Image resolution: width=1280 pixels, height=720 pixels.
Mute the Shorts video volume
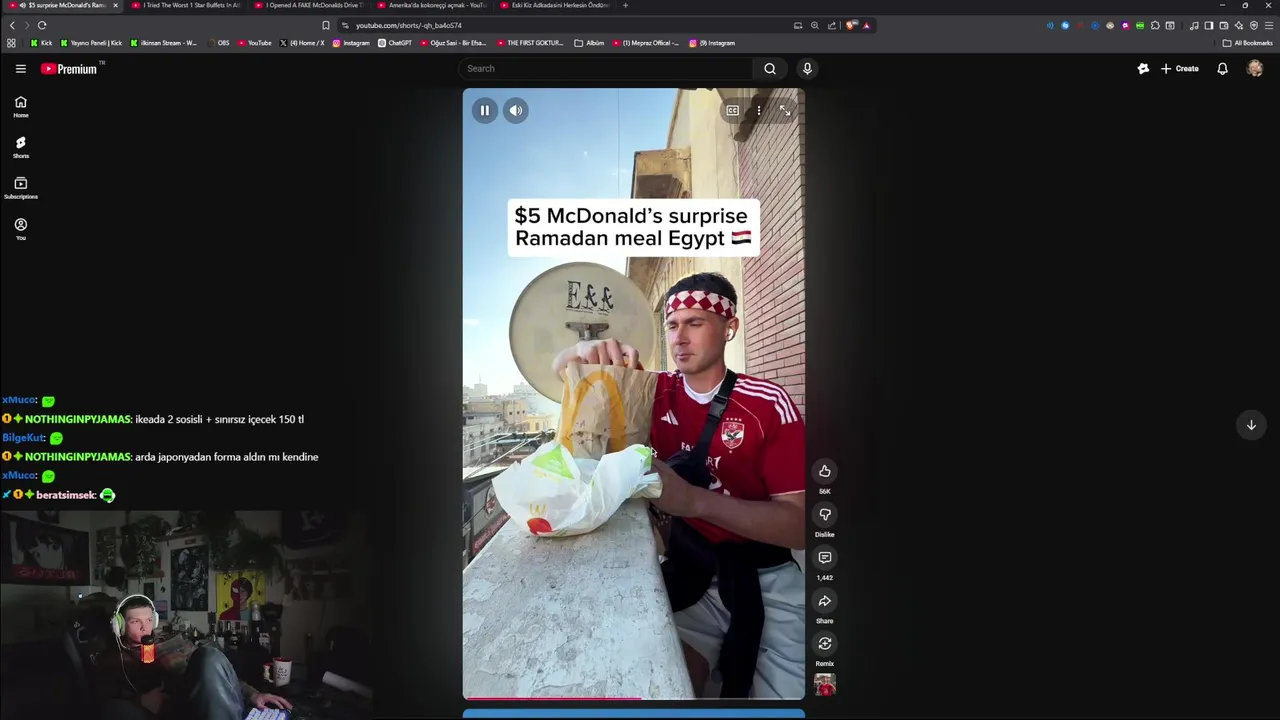pyautogui.click(x=516, y=110)
